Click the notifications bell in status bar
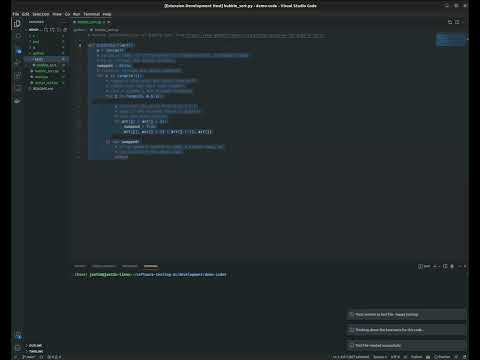The height and width of the screenshot is (360, 480). pyautogui.click(x=464, y=357)
